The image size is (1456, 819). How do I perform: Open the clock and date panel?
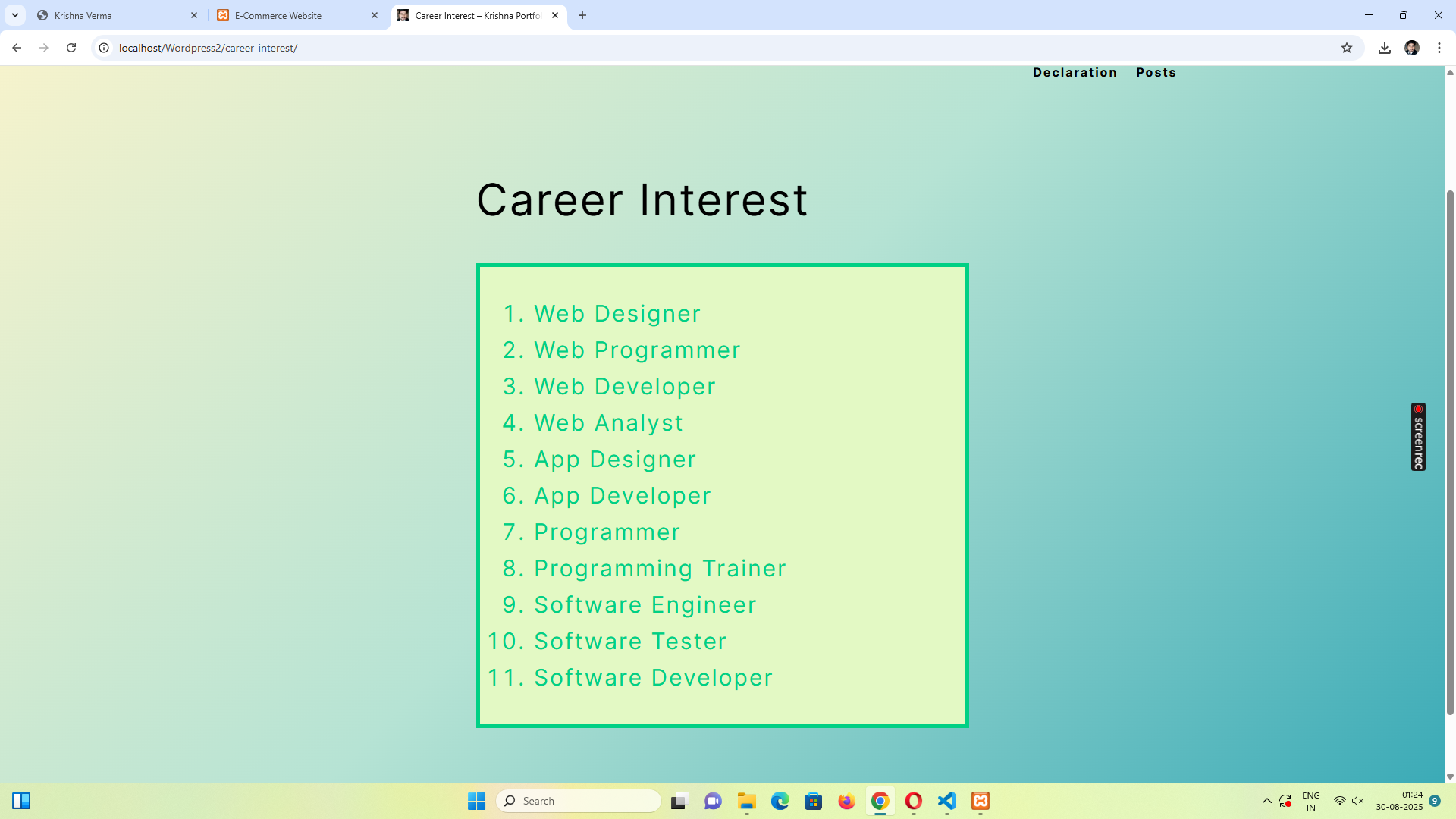pyautogui.click(x=1400, y=801)
